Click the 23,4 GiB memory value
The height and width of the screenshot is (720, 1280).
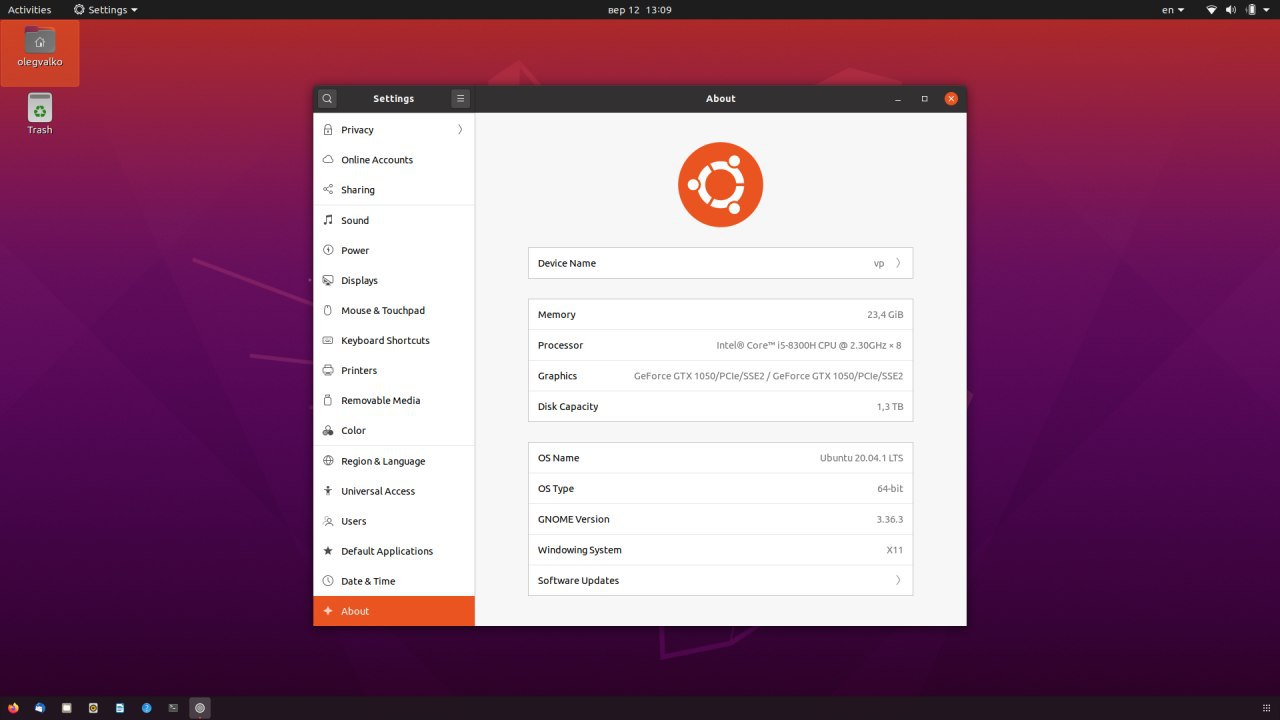885,314
